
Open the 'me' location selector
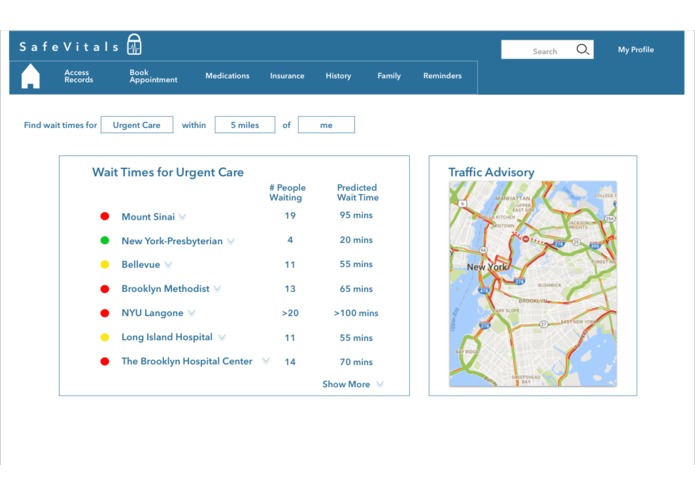coord(326,125)
